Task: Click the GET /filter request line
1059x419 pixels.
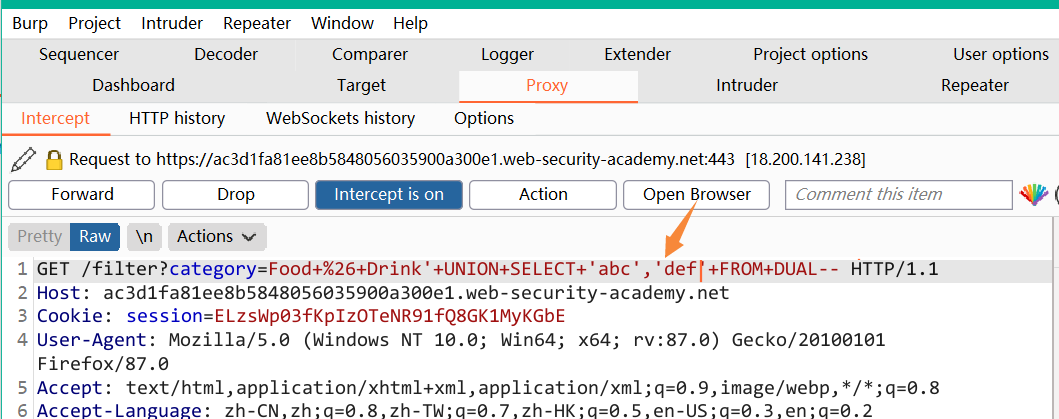Action: coord(488,270)
